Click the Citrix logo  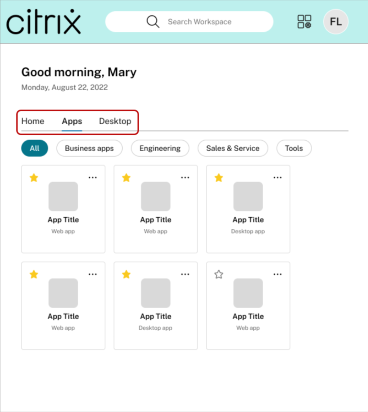[43, 22]
